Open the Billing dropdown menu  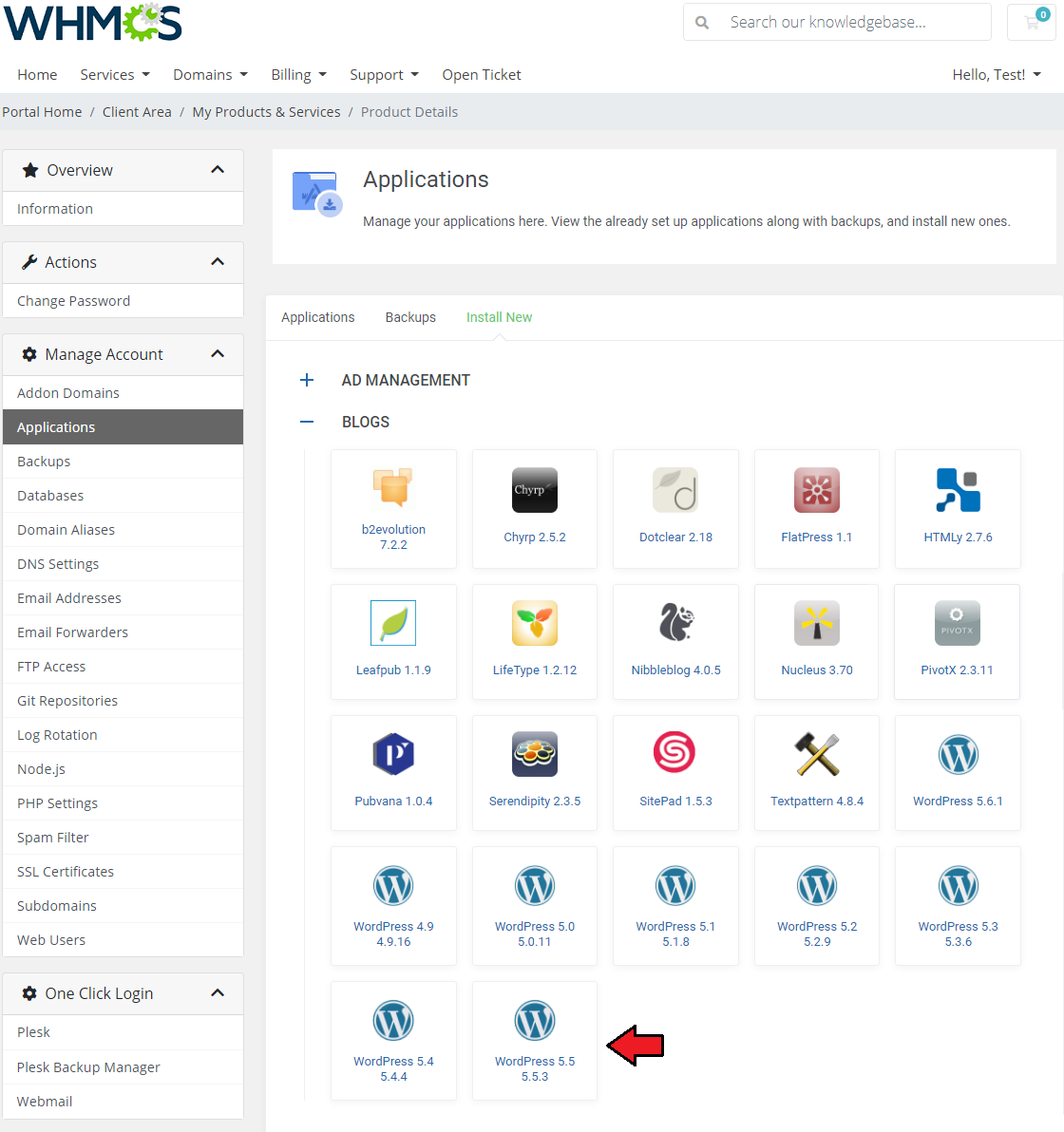tap(298, 75)
